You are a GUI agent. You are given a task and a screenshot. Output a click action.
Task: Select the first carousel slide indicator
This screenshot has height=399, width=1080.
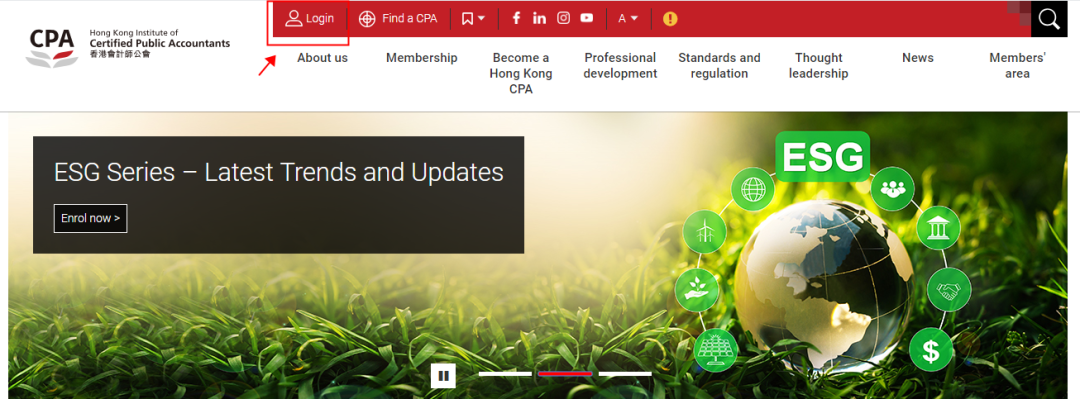pyautogui.click(x=505, y=374)
